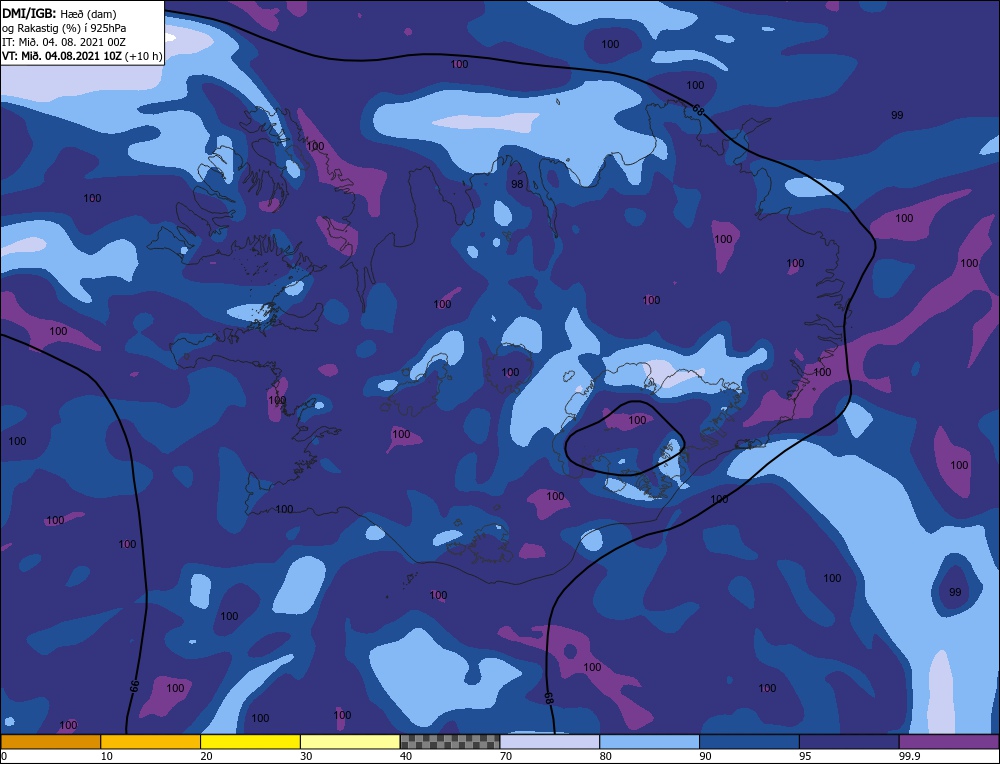Click the legend value "80"
1000x764 pixels.
click(x=605, y=756)
